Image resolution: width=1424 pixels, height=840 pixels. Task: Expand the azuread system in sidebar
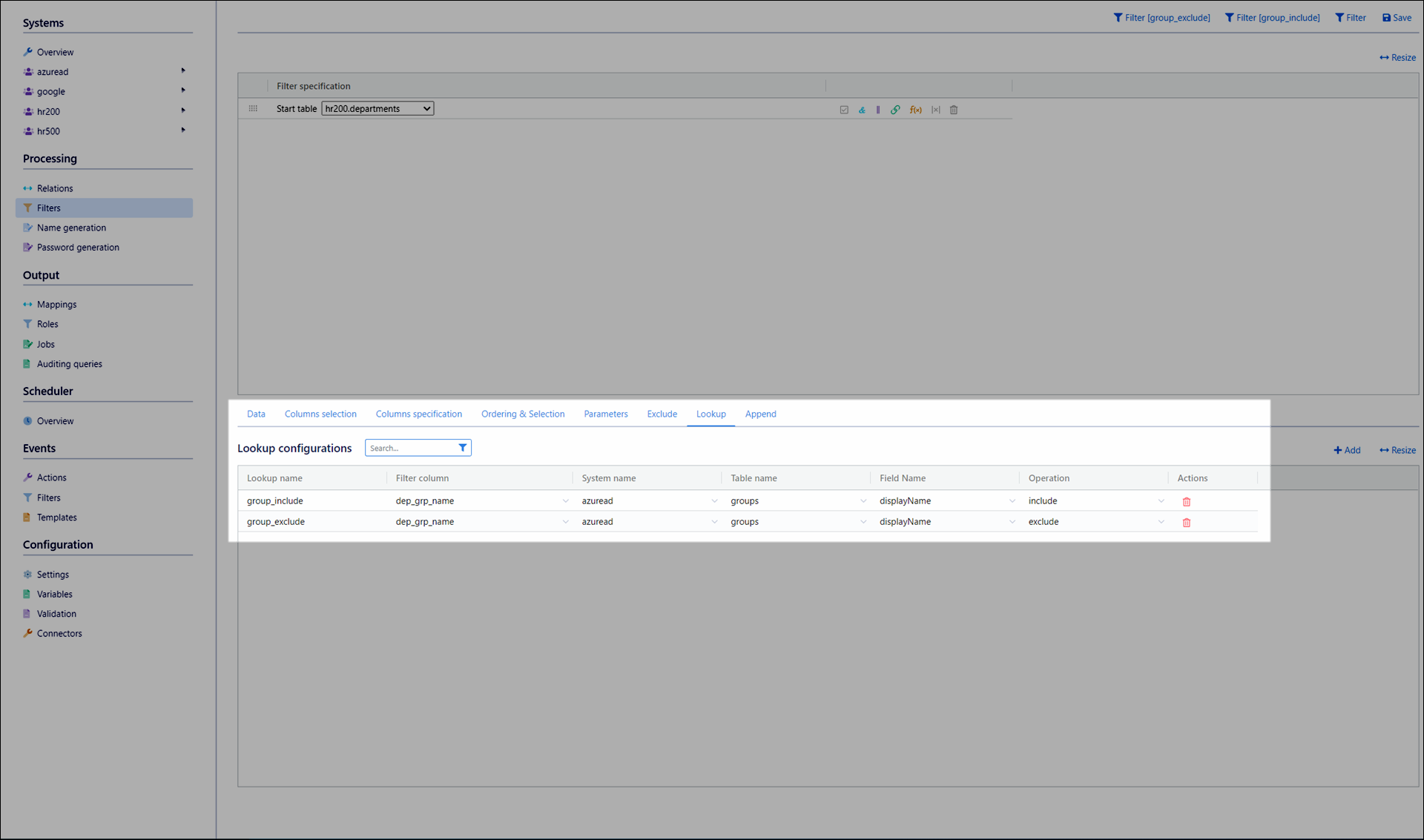click(x=183, y=71)
